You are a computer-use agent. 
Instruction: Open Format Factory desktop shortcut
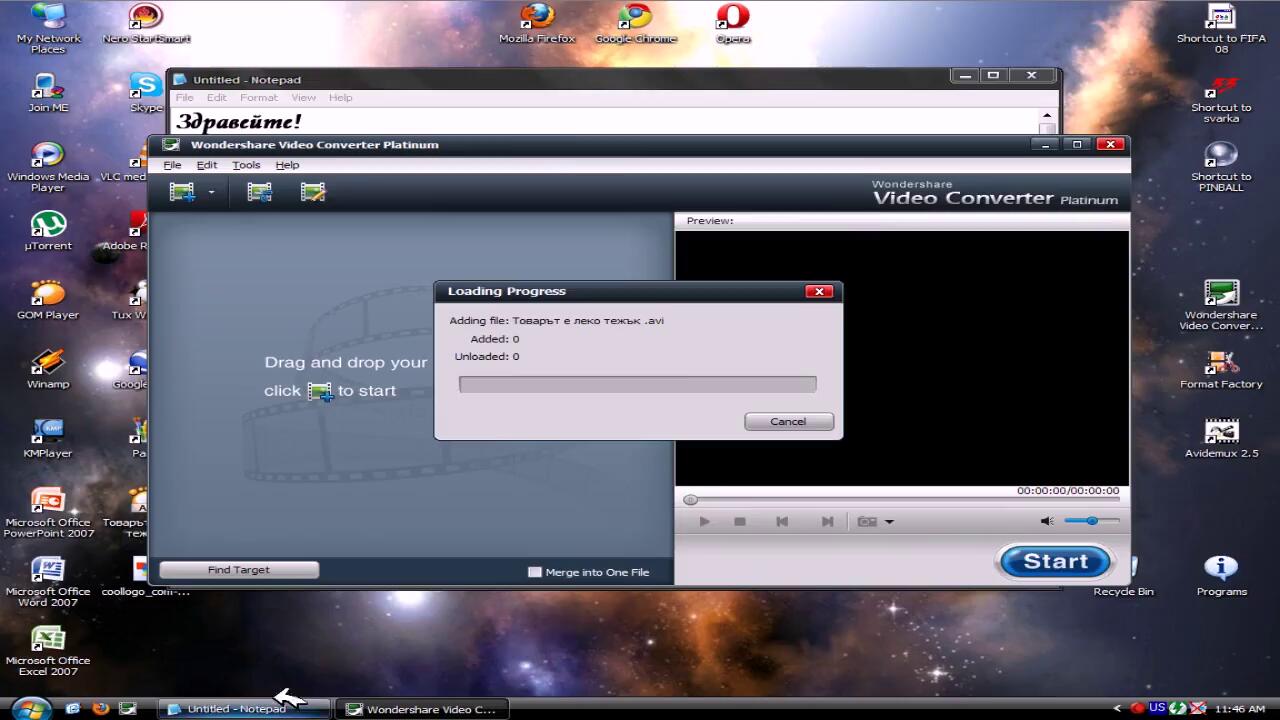[x=1221, y=369]
